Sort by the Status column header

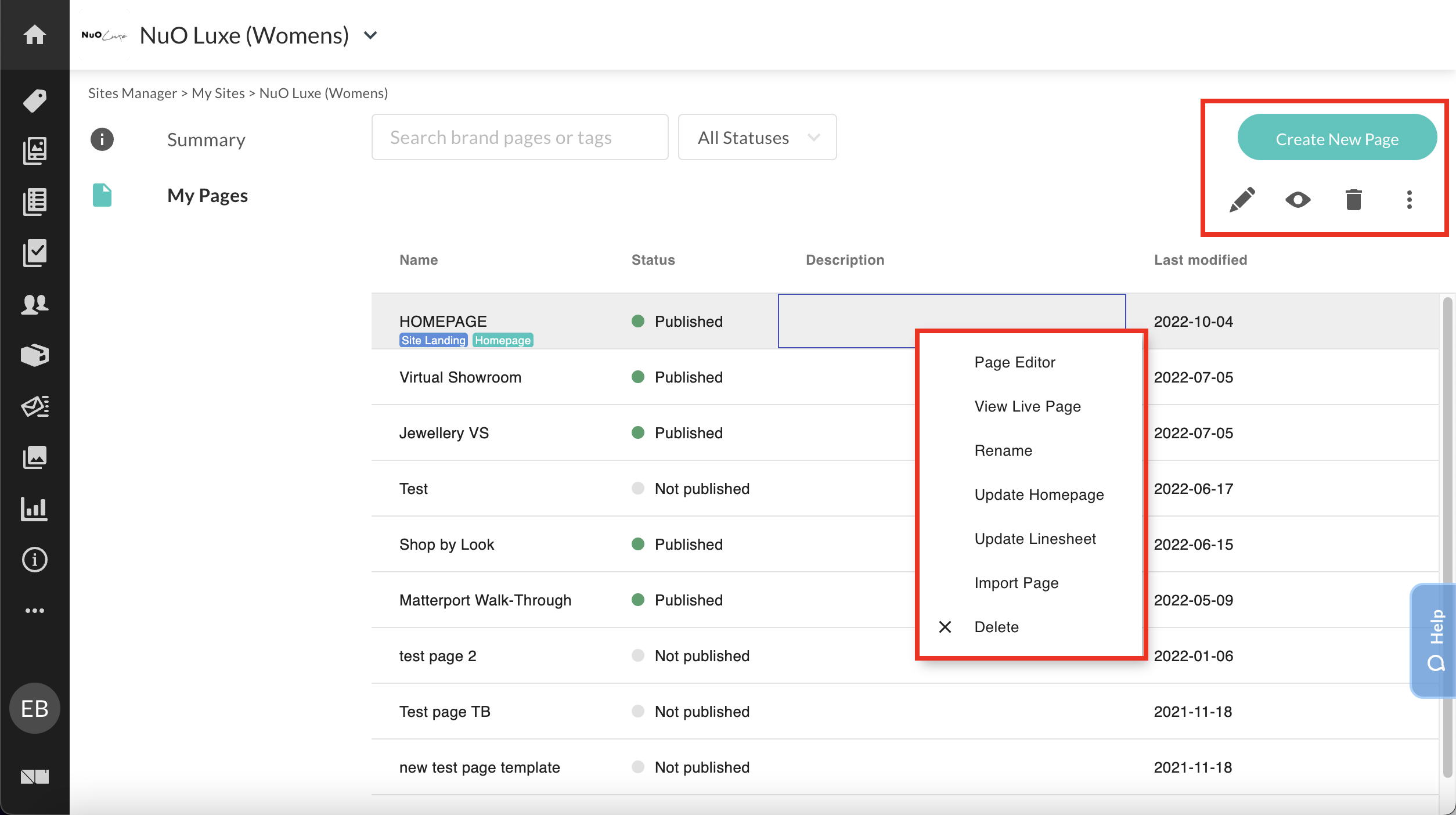click(653, 260)
